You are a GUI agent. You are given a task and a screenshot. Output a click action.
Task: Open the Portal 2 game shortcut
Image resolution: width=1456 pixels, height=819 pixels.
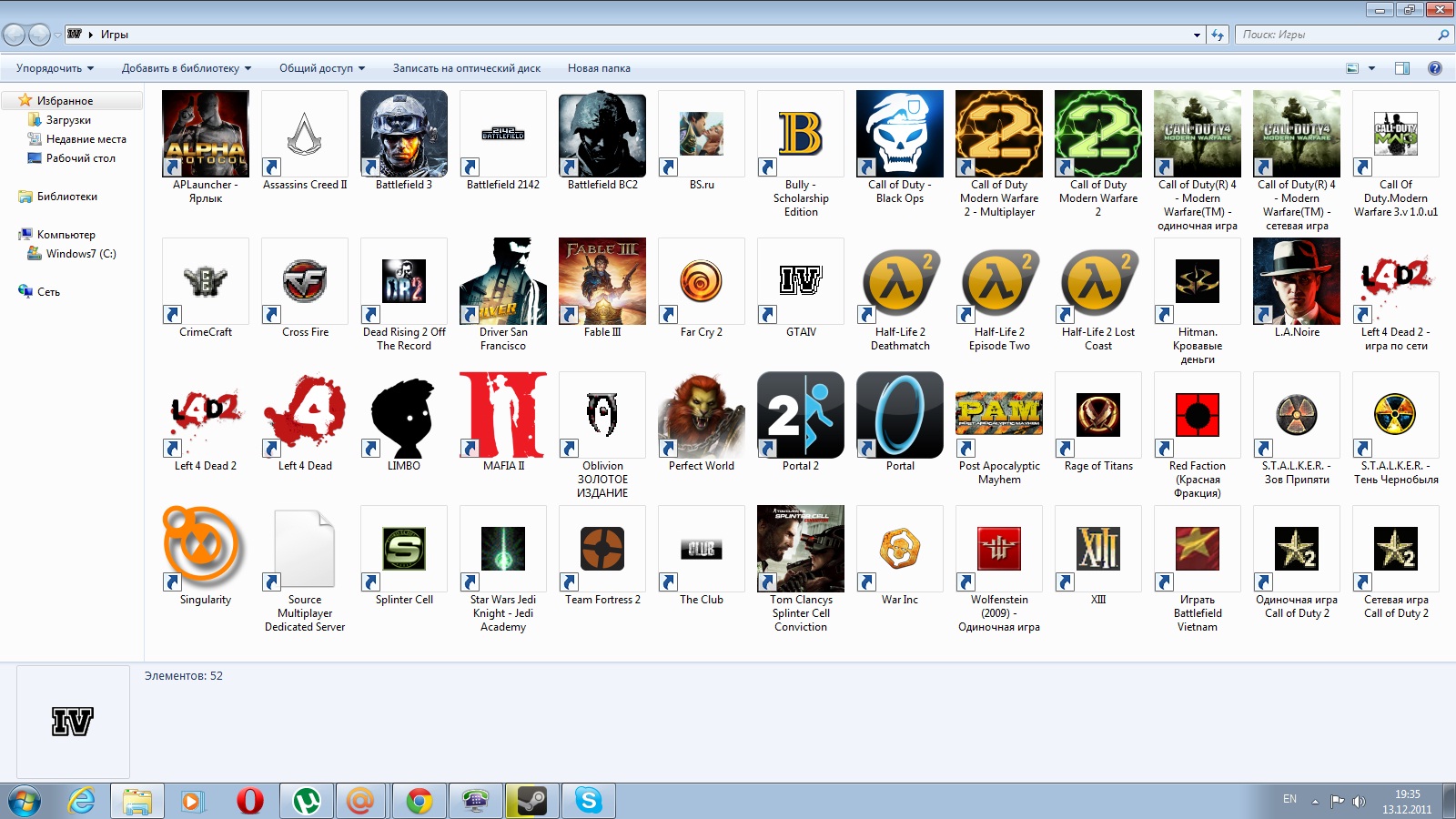click(800, 415)
